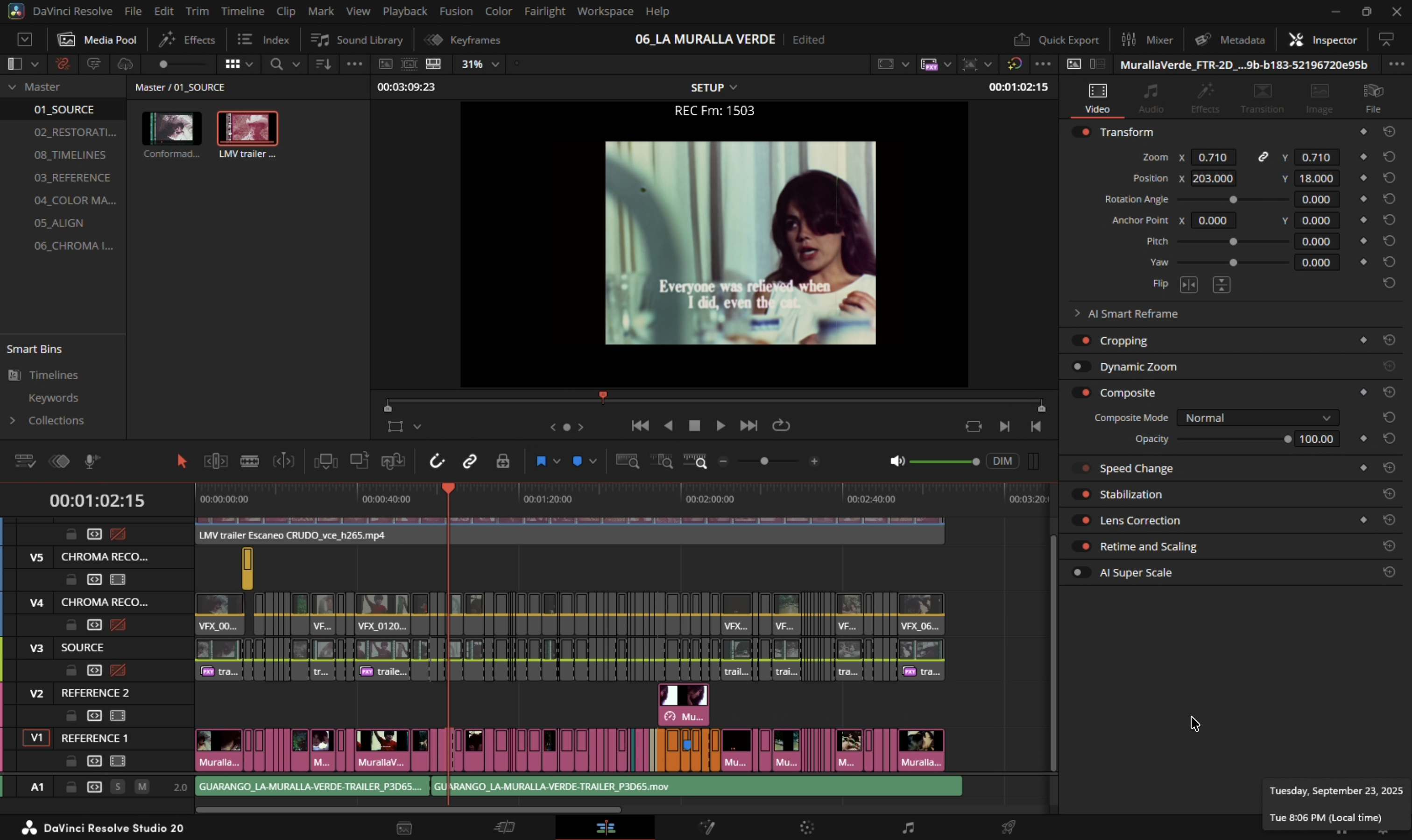Mute the A1 audio track
This screenshot has height=840, width=1412.
[141, 787]
